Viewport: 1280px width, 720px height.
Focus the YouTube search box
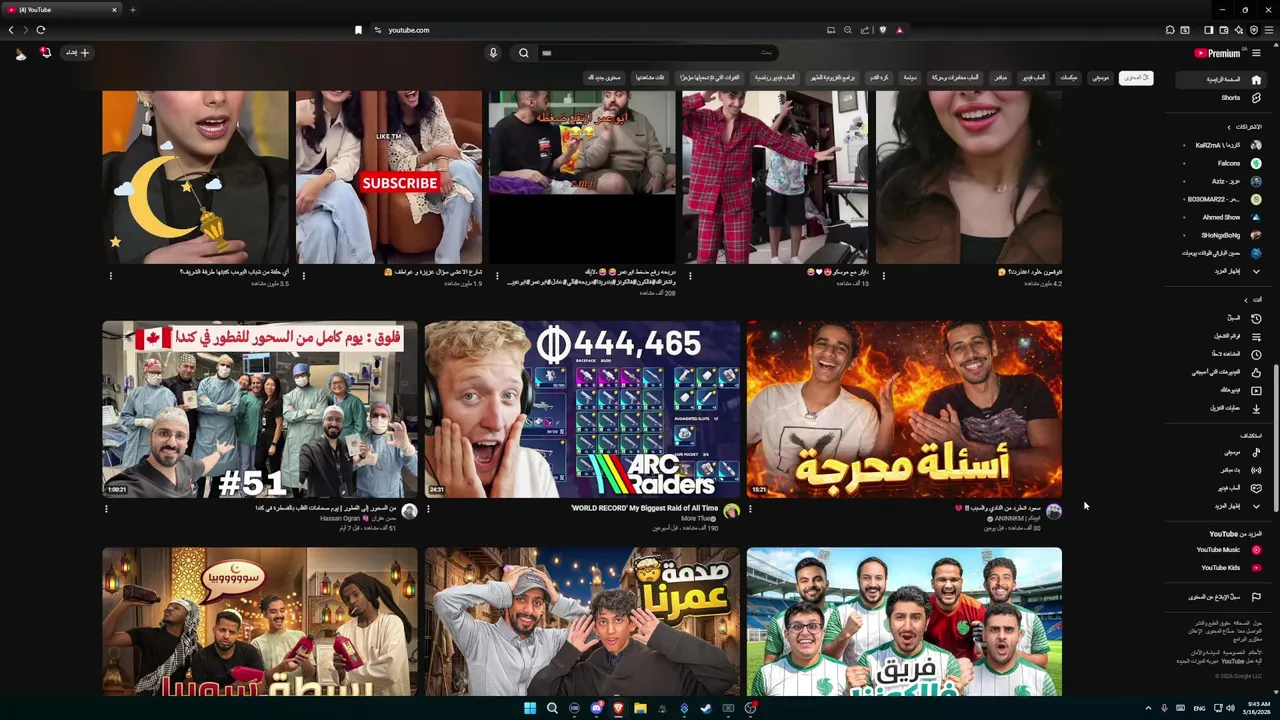tap(657, 53)
